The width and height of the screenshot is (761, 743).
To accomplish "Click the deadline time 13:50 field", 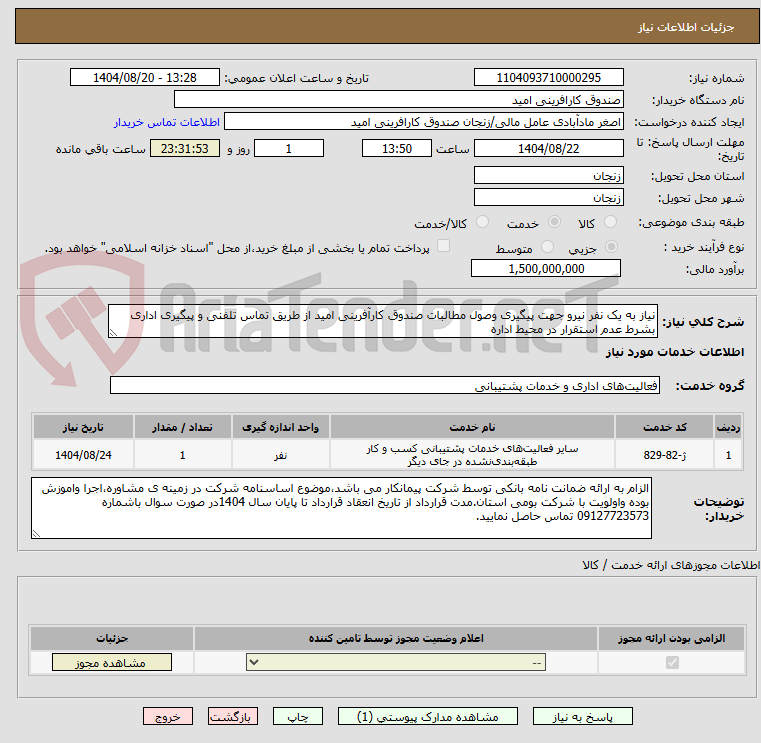I will [x=397, y=148].
